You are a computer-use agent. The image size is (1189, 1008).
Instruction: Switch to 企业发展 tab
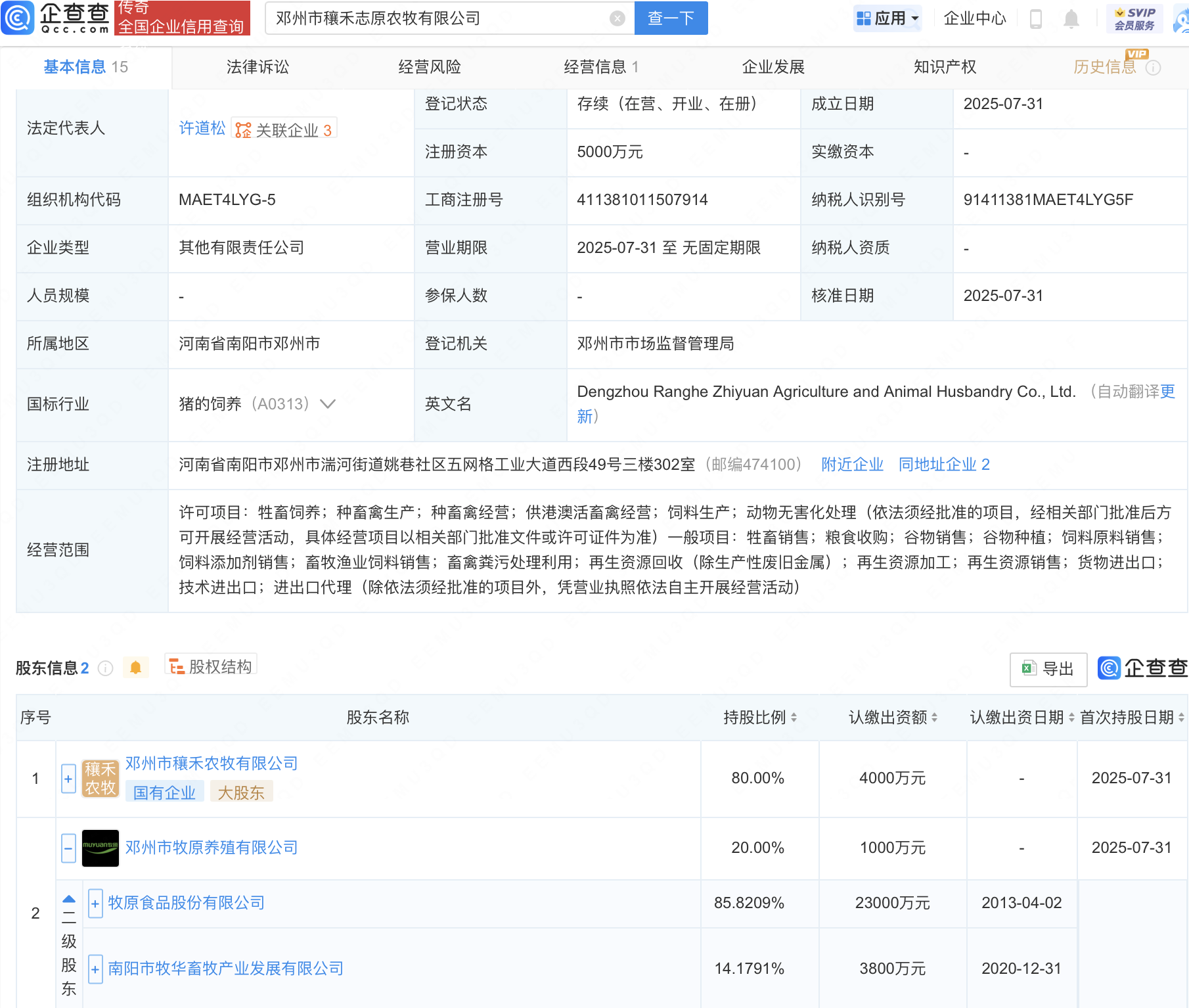tap(773, 67)
